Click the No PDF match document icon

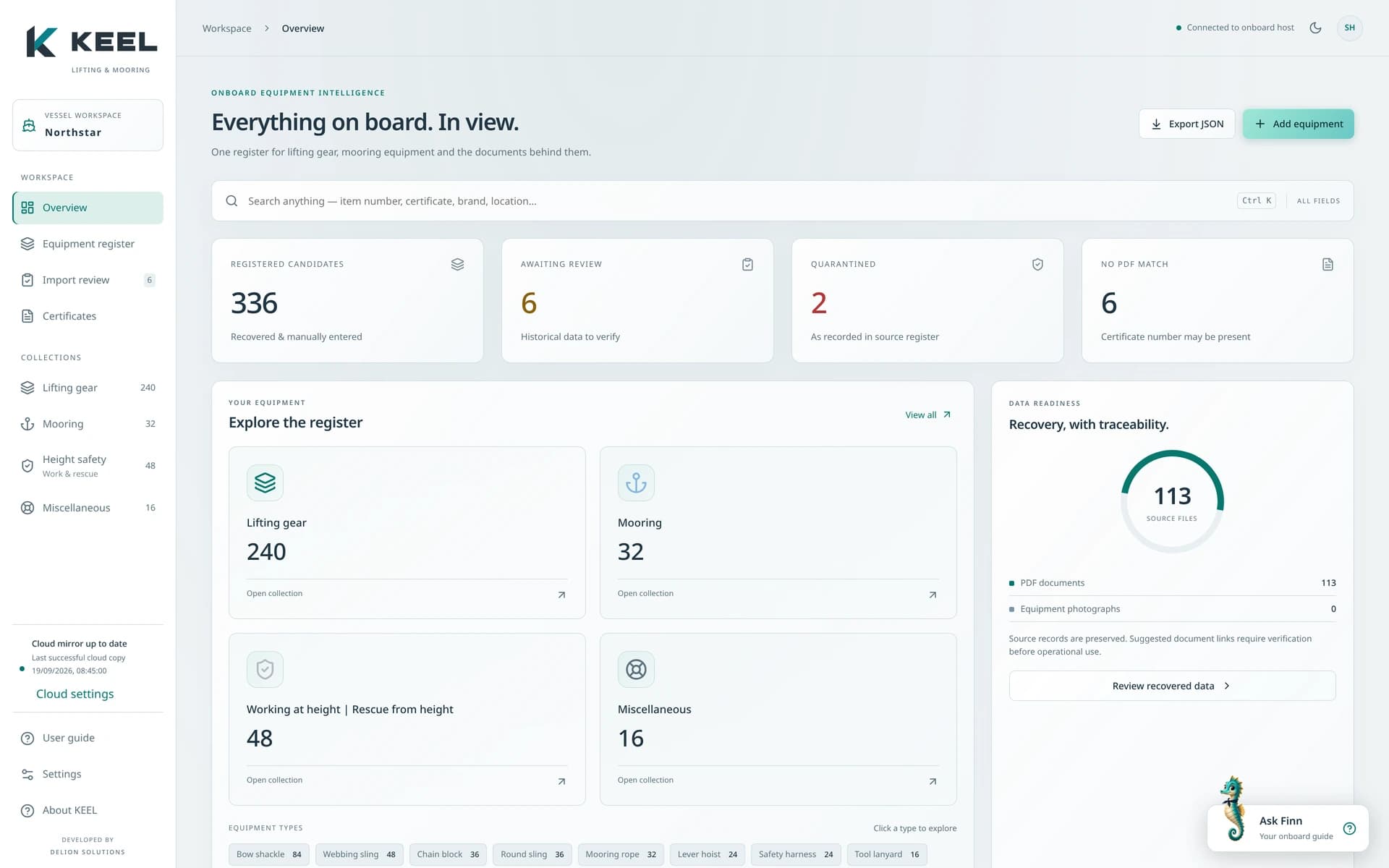pos(1328,265)
